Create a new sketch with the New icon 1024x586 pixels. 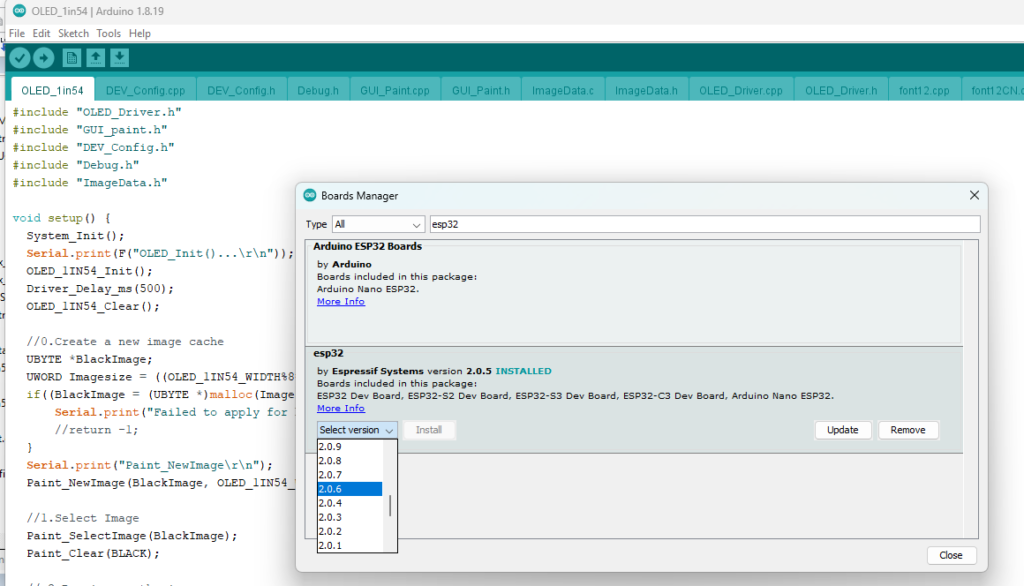72,58
